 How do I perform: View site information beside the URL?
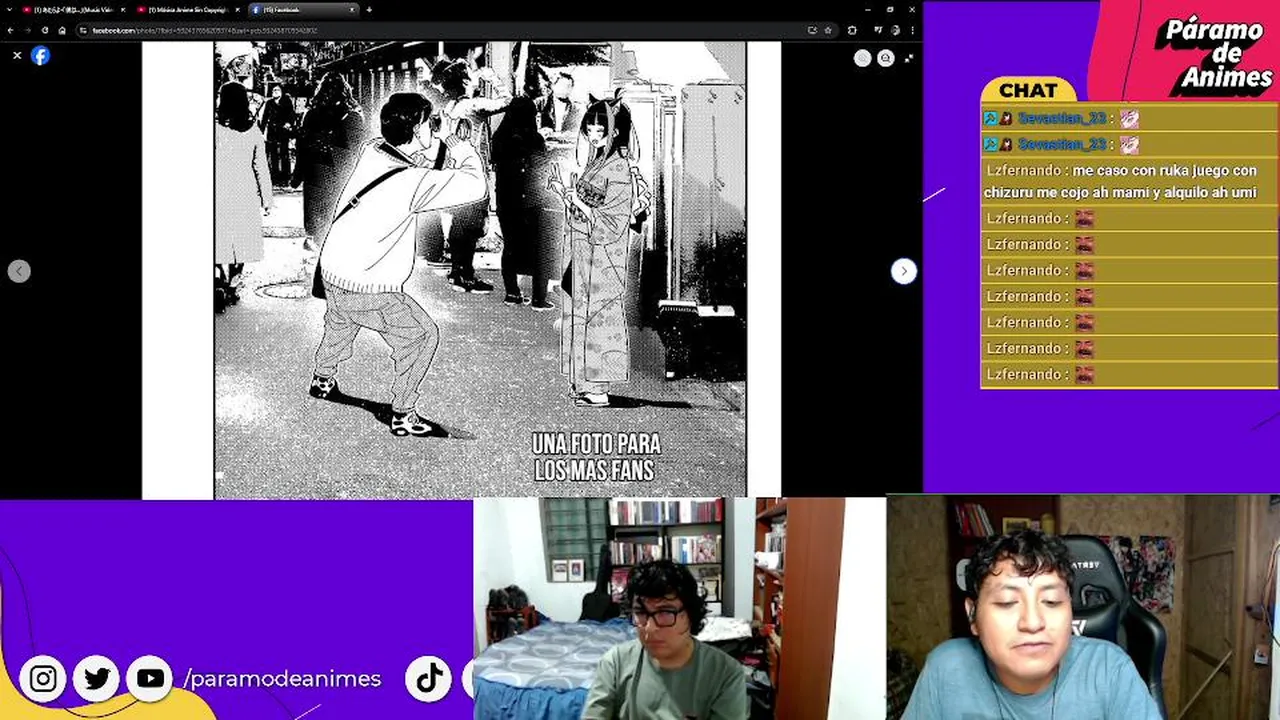pyautogui.click(x=83, y=30)
